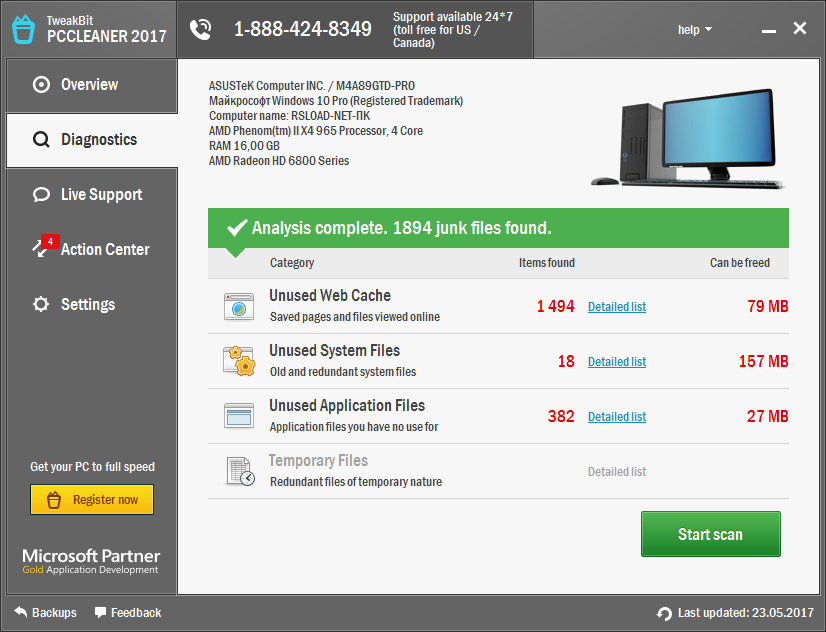The width and height of the screenshot is (826, 632).
Task: Click the Last updated: 23.05.2017 text
Action: (x=745, y=613)
